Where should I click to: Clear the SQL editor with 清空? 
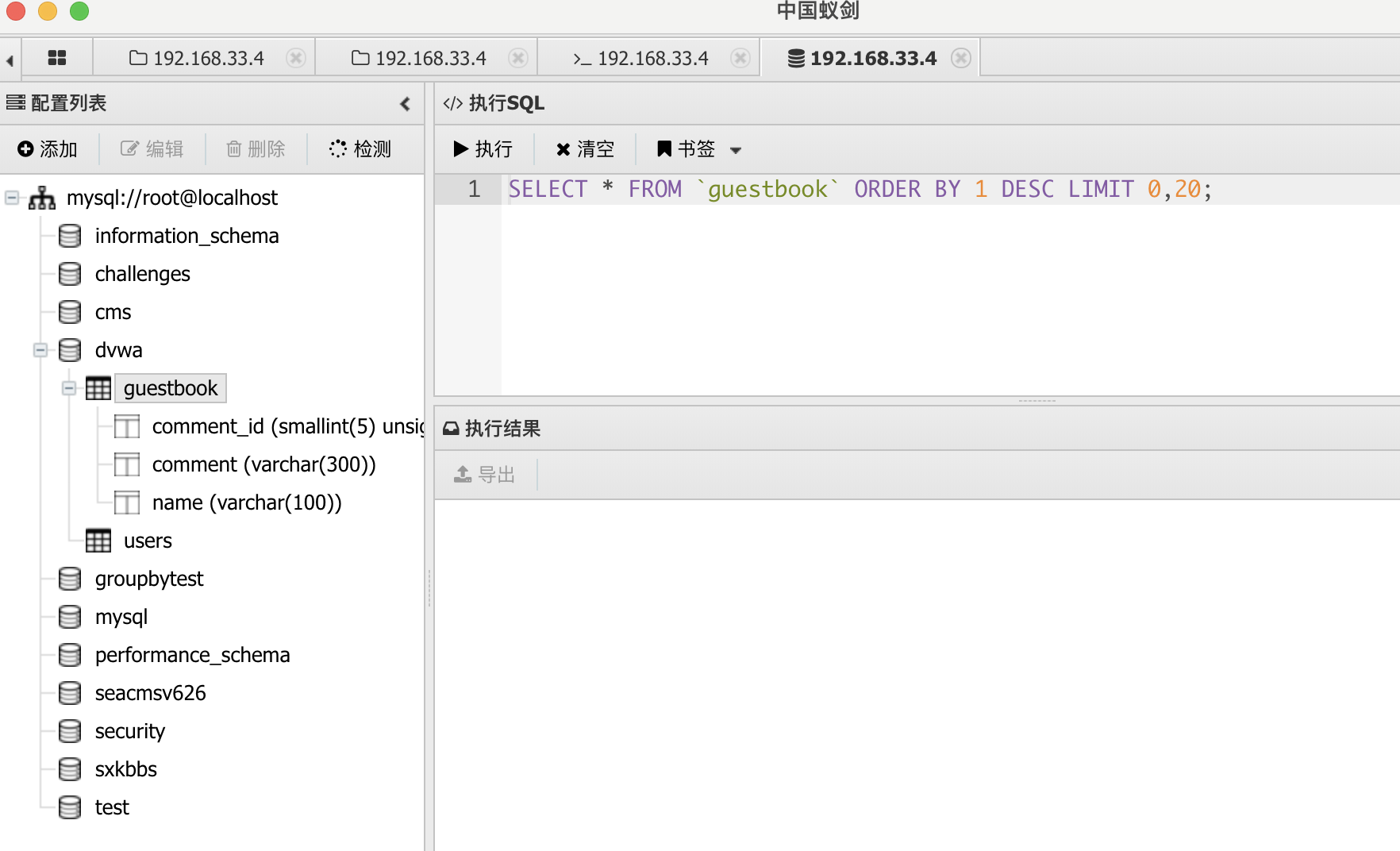point(585,149)
